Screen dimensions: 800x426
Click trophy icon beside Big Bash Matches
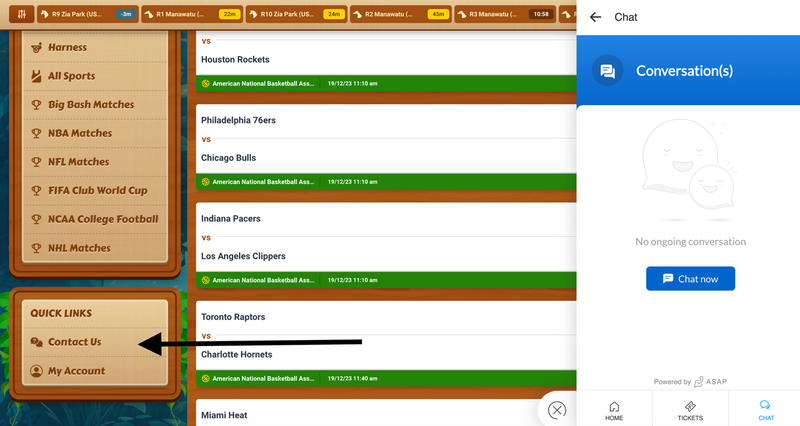click(x=36, y=105)
